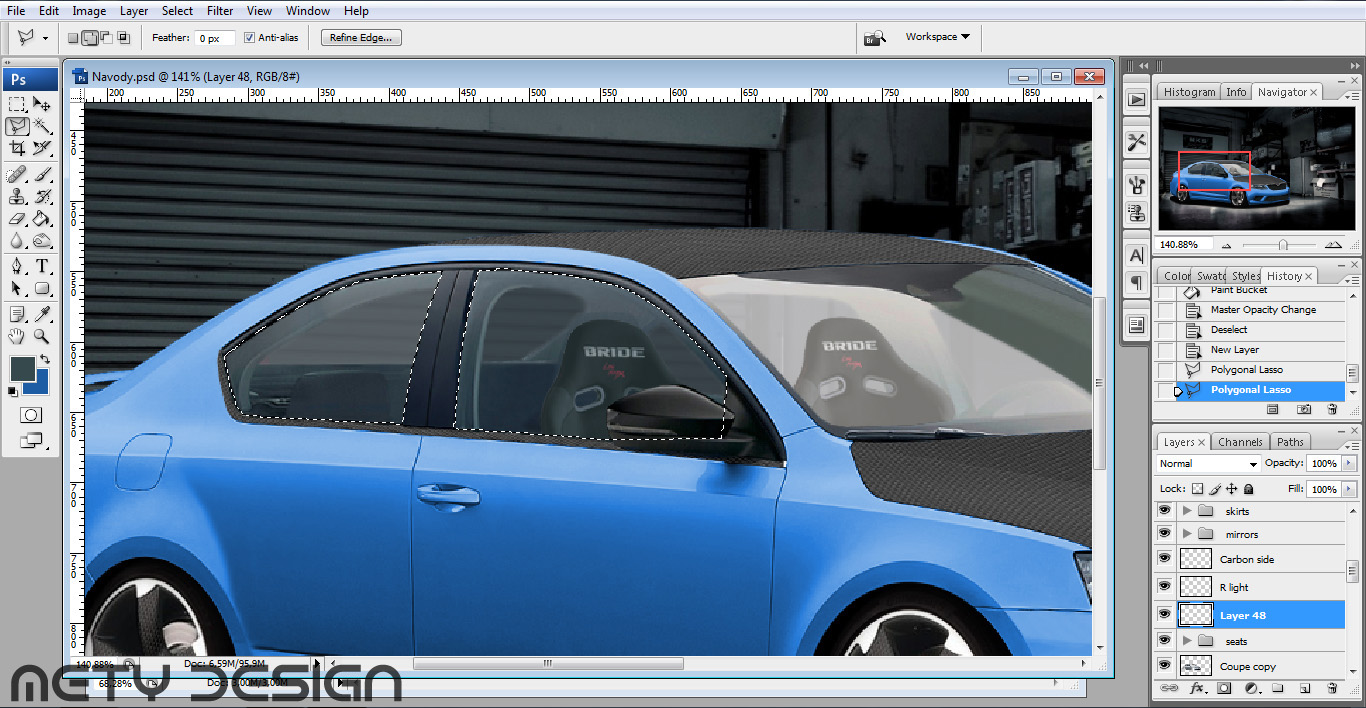
Task: Select the Healing Brush tool
Action: click(x=17, y=175)
